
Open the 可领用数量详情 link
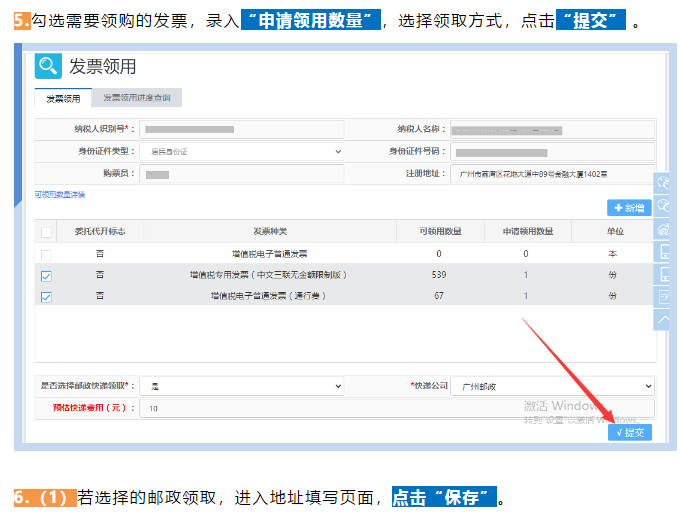click(x=60, y=193)
